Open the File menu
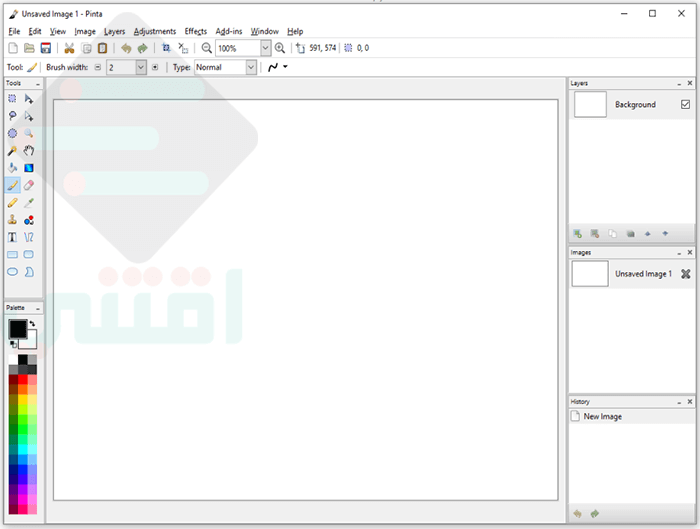 14,31
